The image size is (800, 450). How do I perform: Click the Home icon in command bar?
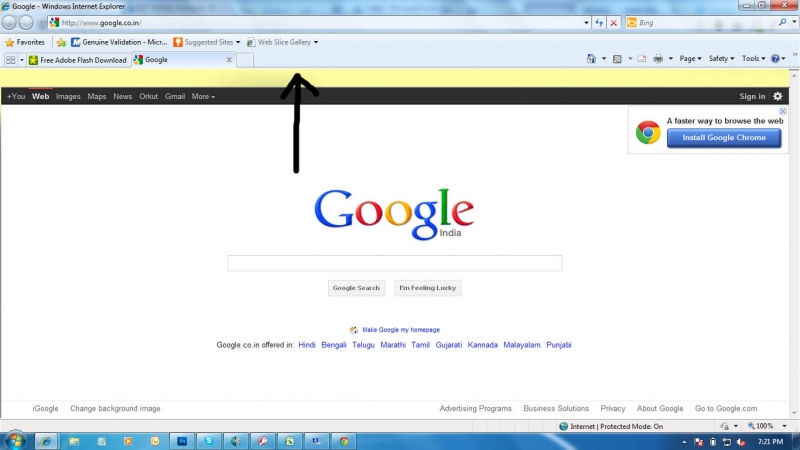coord(591,59)
